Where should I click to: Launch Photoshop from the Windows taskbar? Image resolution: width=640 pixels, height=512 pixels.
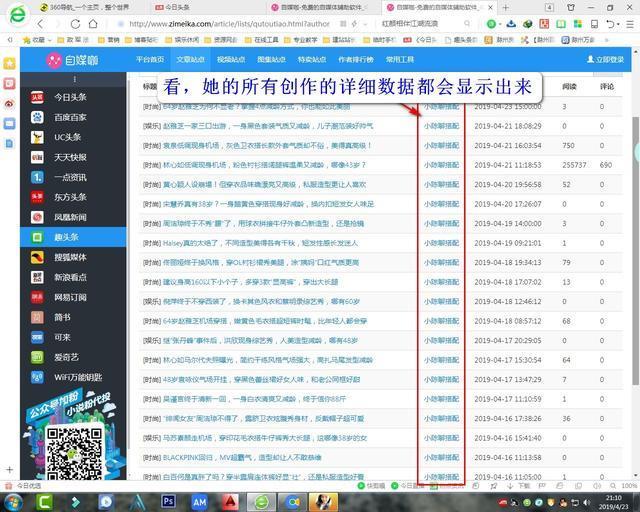(x=169, y=501)
